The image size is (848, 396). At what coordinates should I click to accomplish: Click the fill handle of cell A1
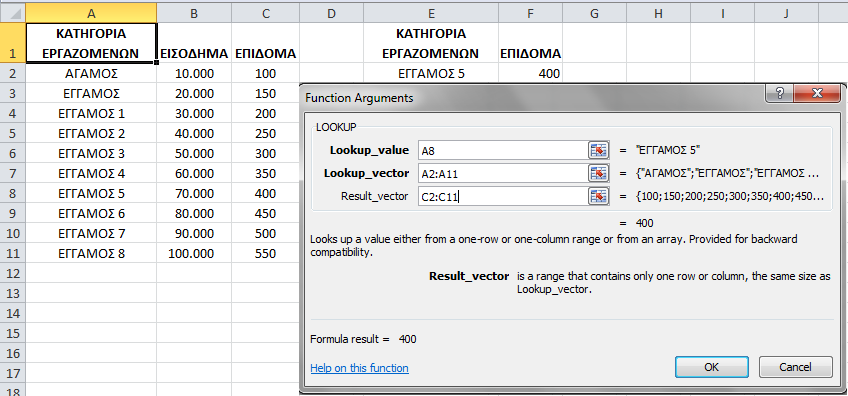click(156, 63)
